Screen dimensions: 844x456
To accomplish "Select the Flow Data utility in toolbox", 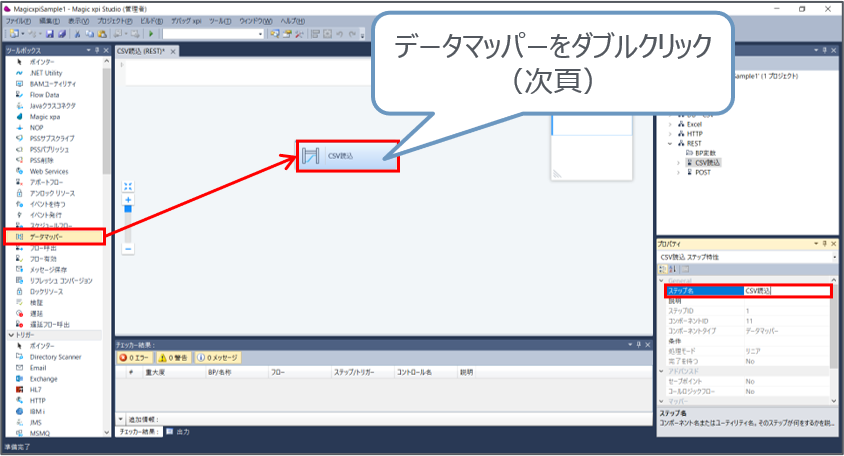I will point(44,94).
